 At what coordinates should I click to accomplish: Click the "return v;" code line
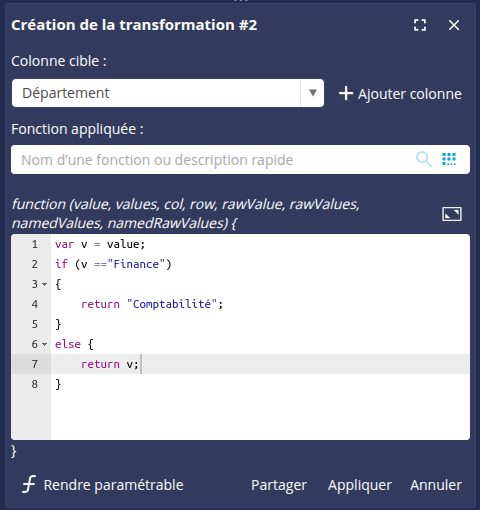click(x=110, y=364)
